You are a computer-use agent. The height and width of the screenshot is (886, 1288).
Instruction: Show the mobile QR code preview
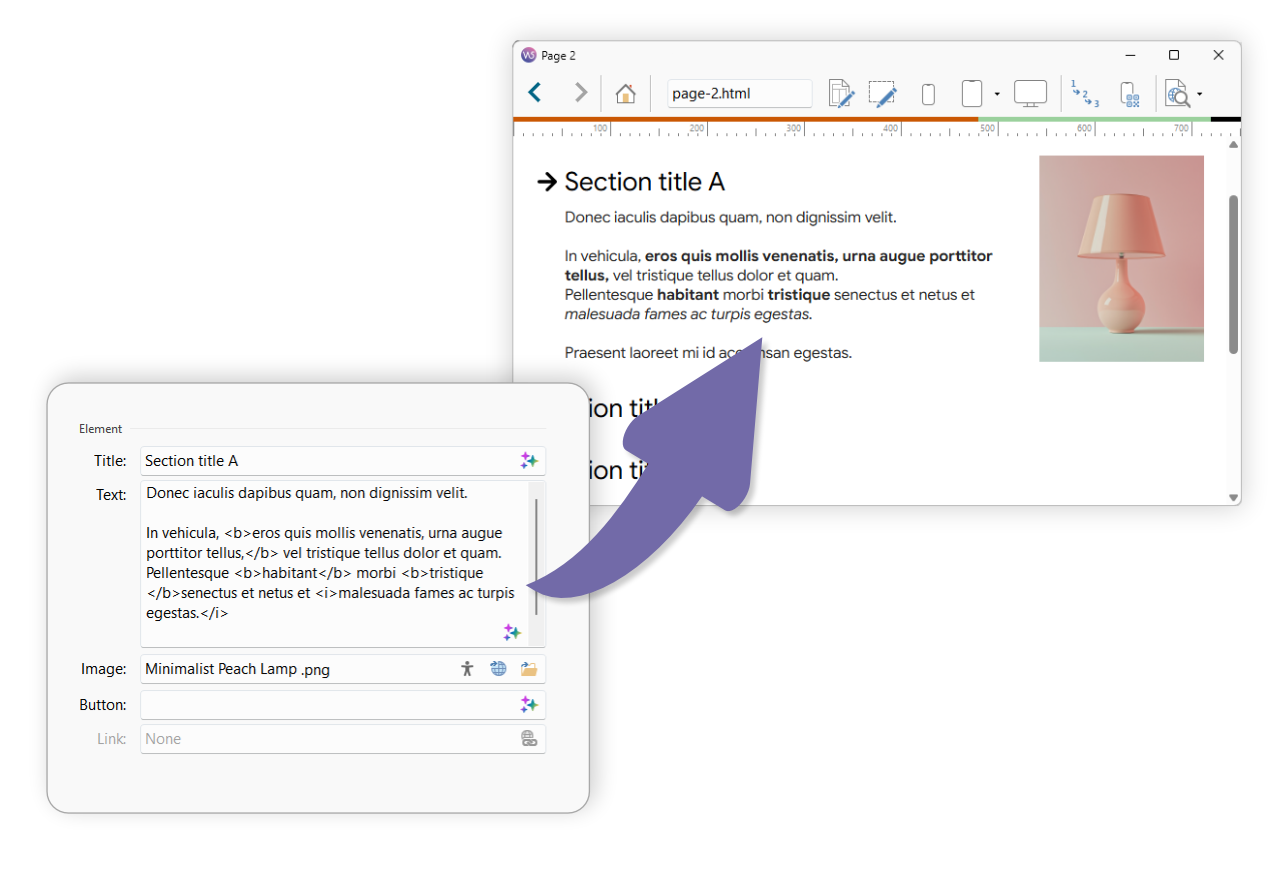coord(1130,94)
